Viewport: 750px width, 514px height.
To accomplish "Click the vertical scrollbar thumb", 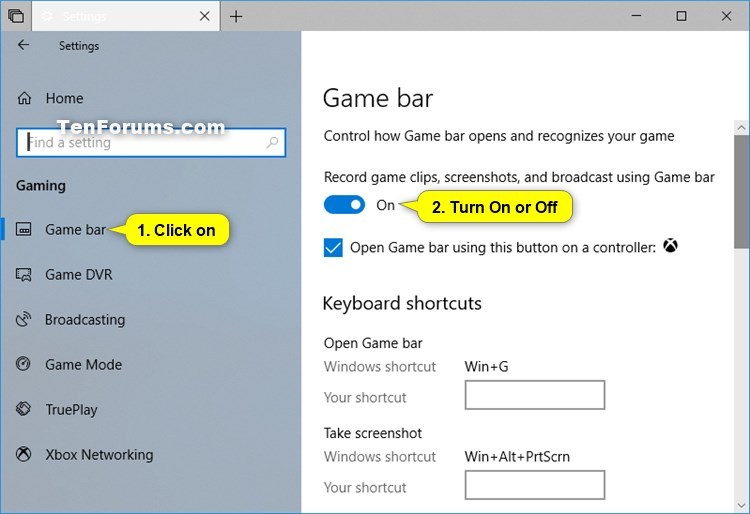I will tap(741, 192).
